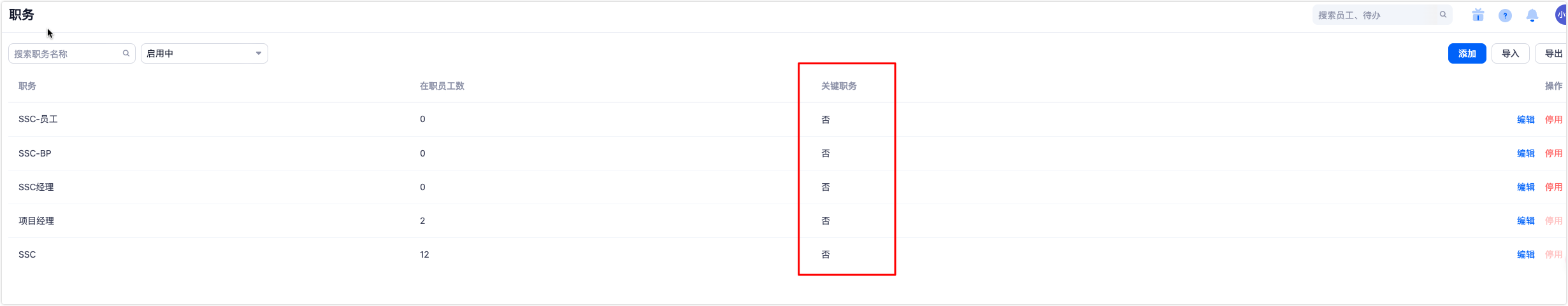
Task: Click the 导入 button
Action: (x=1510, y=53)
